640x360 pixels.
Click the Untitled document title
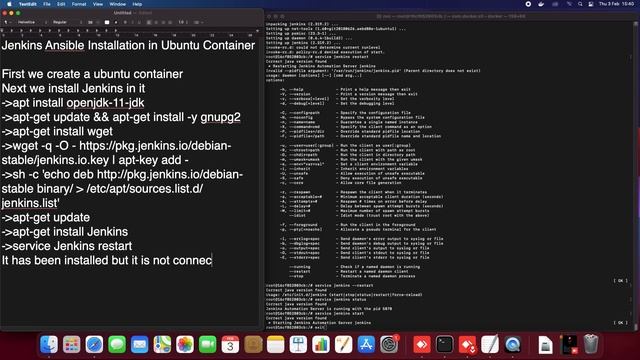122,13
